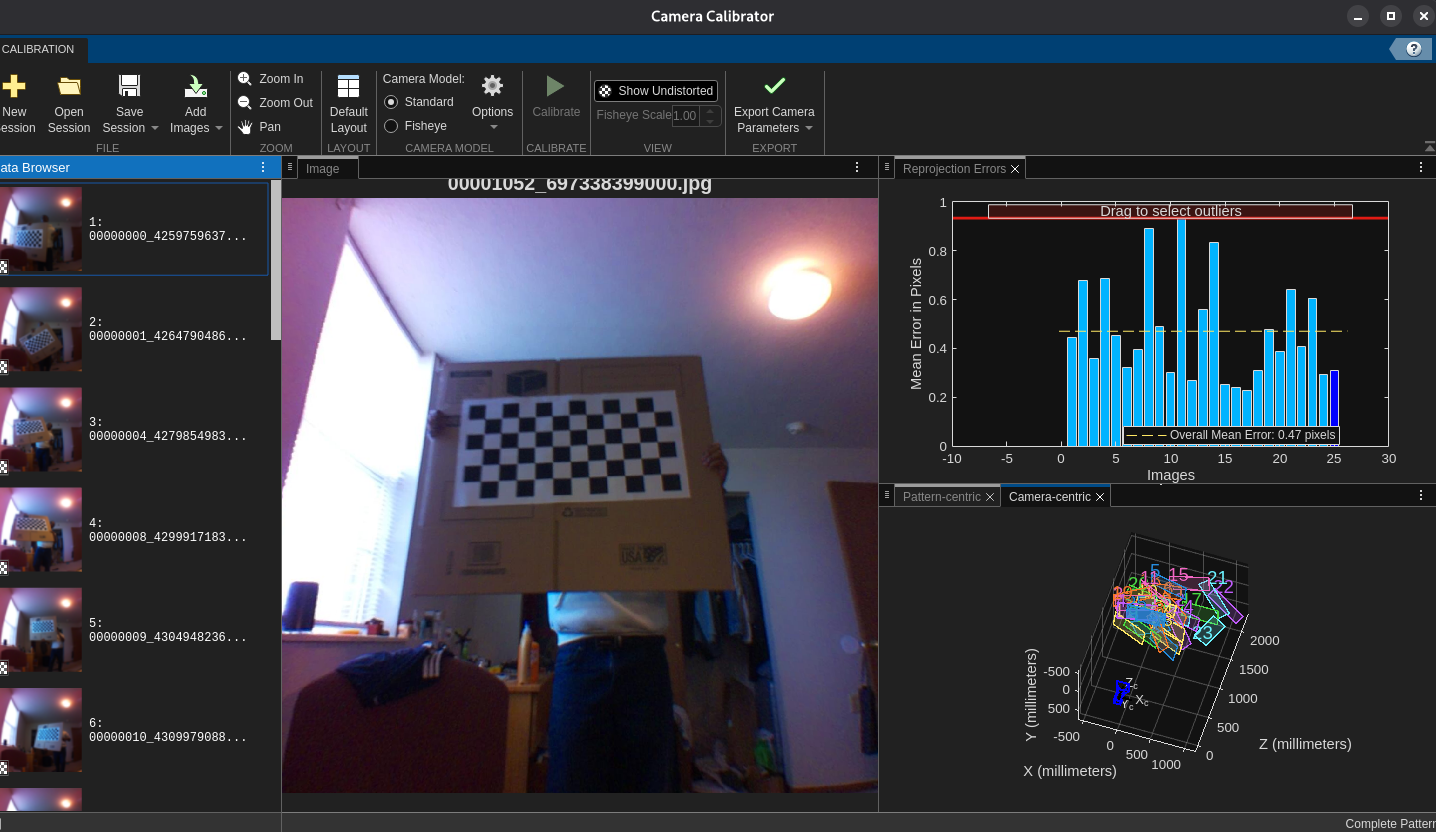Expand the Add Images dropdown arrow

point(219,129)
